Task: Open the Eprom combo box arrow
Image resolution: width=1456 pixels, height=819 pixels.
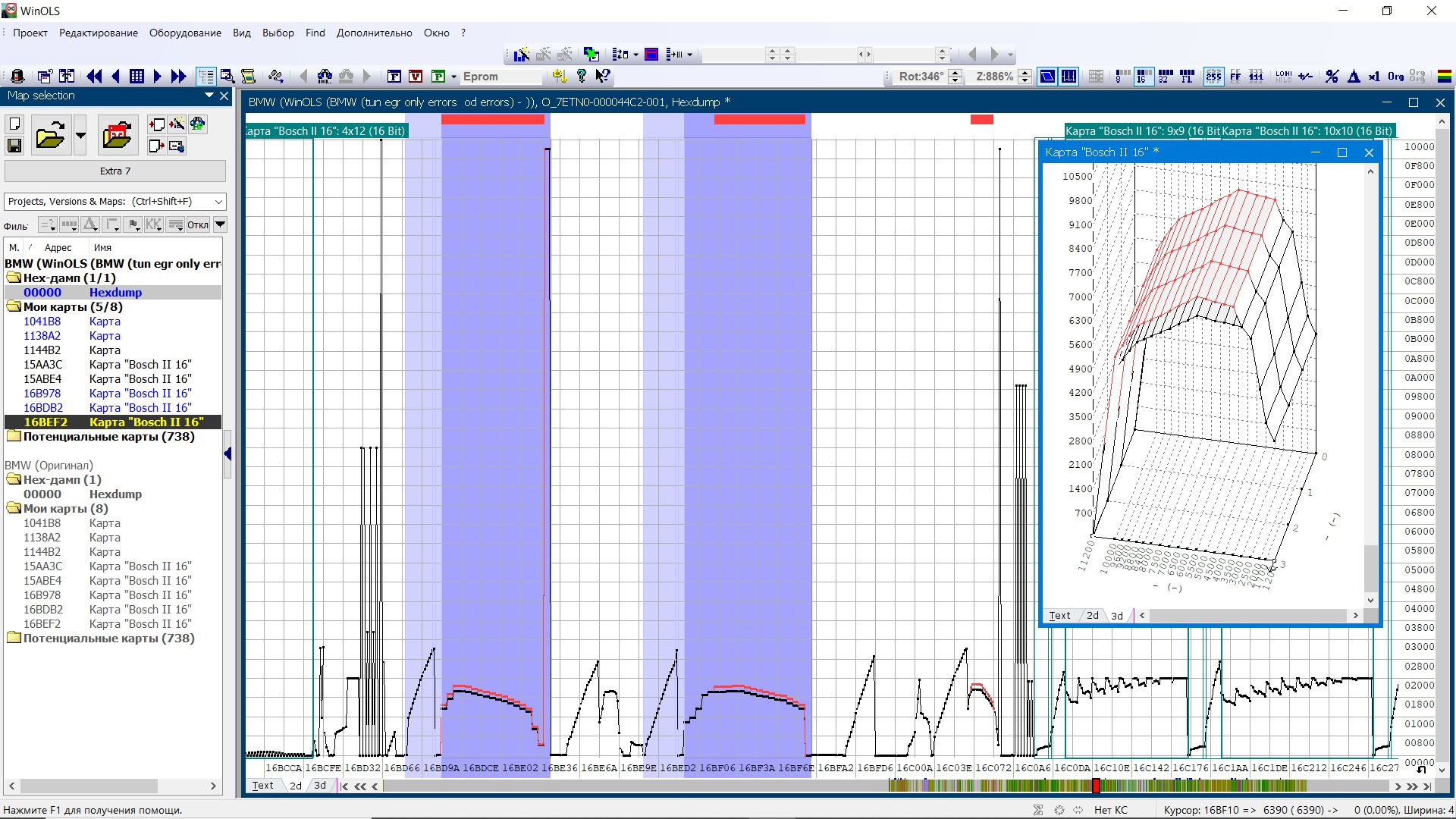Action: point(453,77)
